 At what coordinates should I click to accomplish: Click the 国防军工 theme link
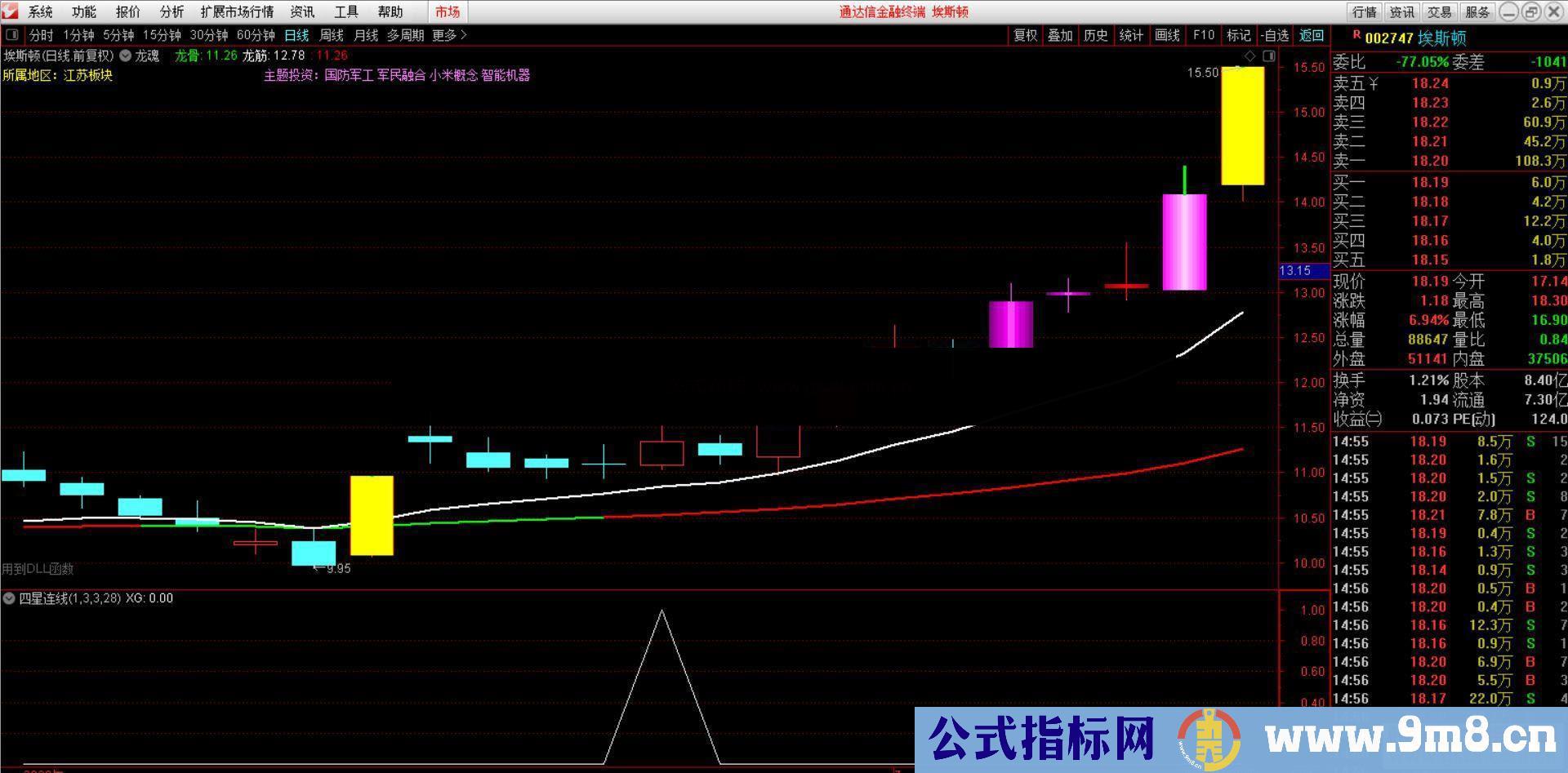pos(349,75)
